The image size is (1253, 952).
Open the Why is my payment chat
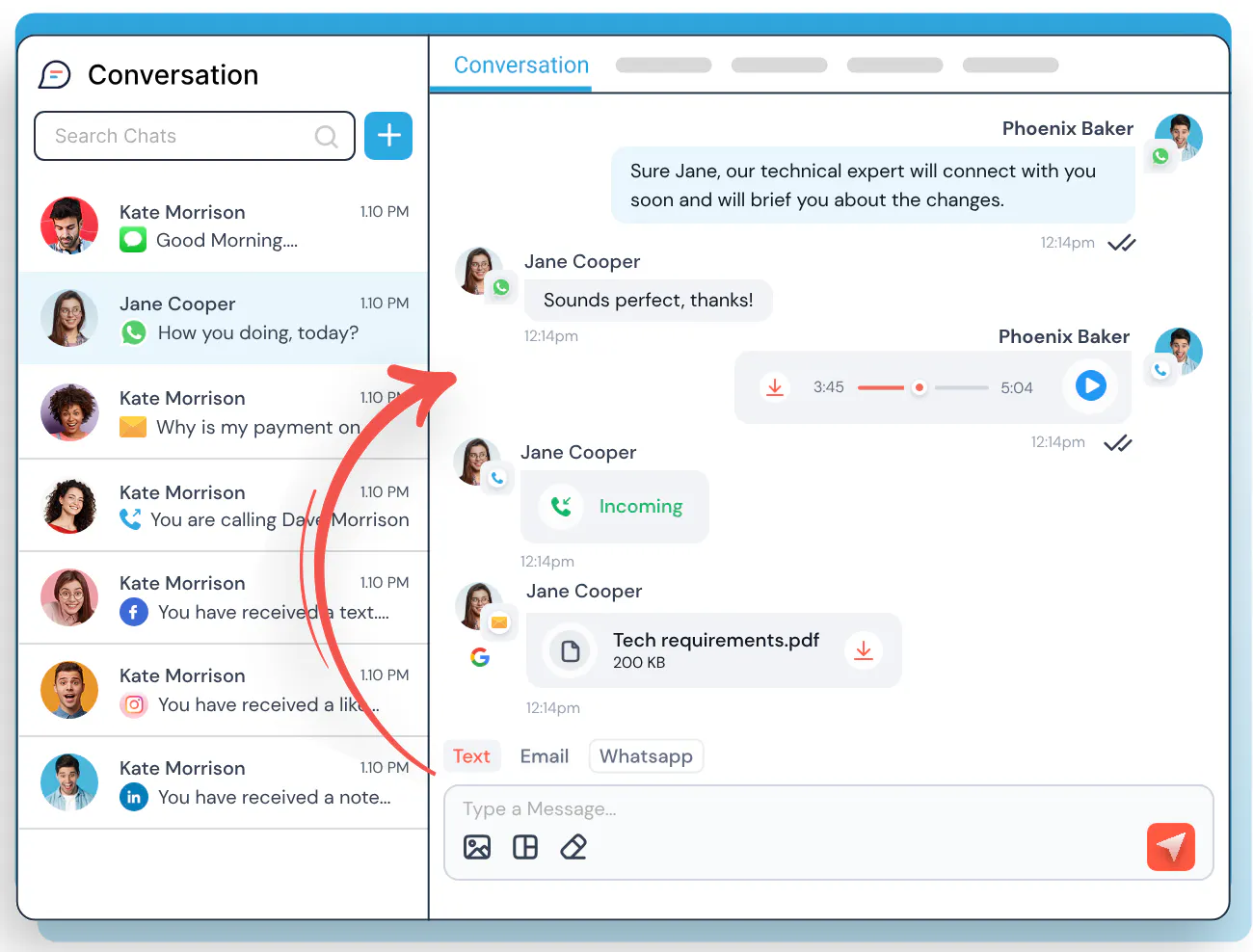(224, 412)
